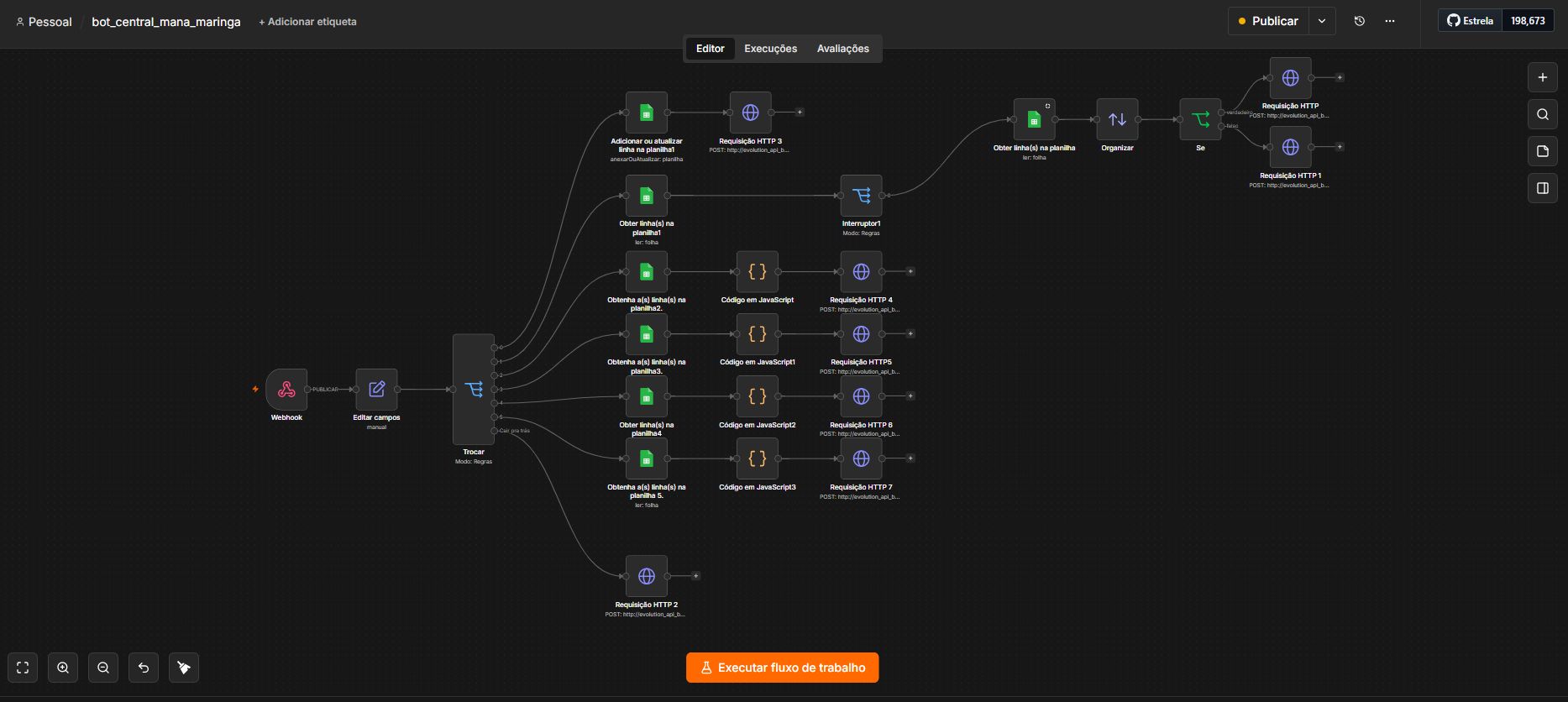
Task: Tidy up the workflow nodes
Action: pyautogui.click(x=184, y=668)
